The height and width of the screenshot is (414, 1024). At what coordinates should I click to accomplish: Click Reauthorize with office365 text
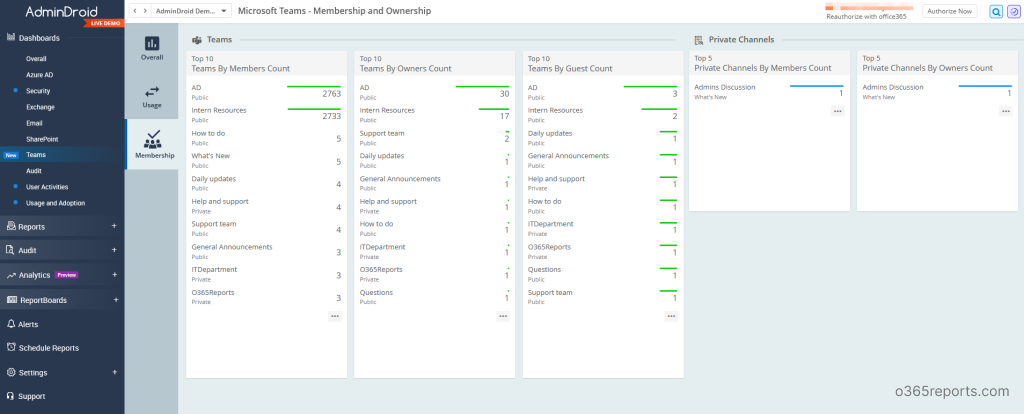click(866, 16)
